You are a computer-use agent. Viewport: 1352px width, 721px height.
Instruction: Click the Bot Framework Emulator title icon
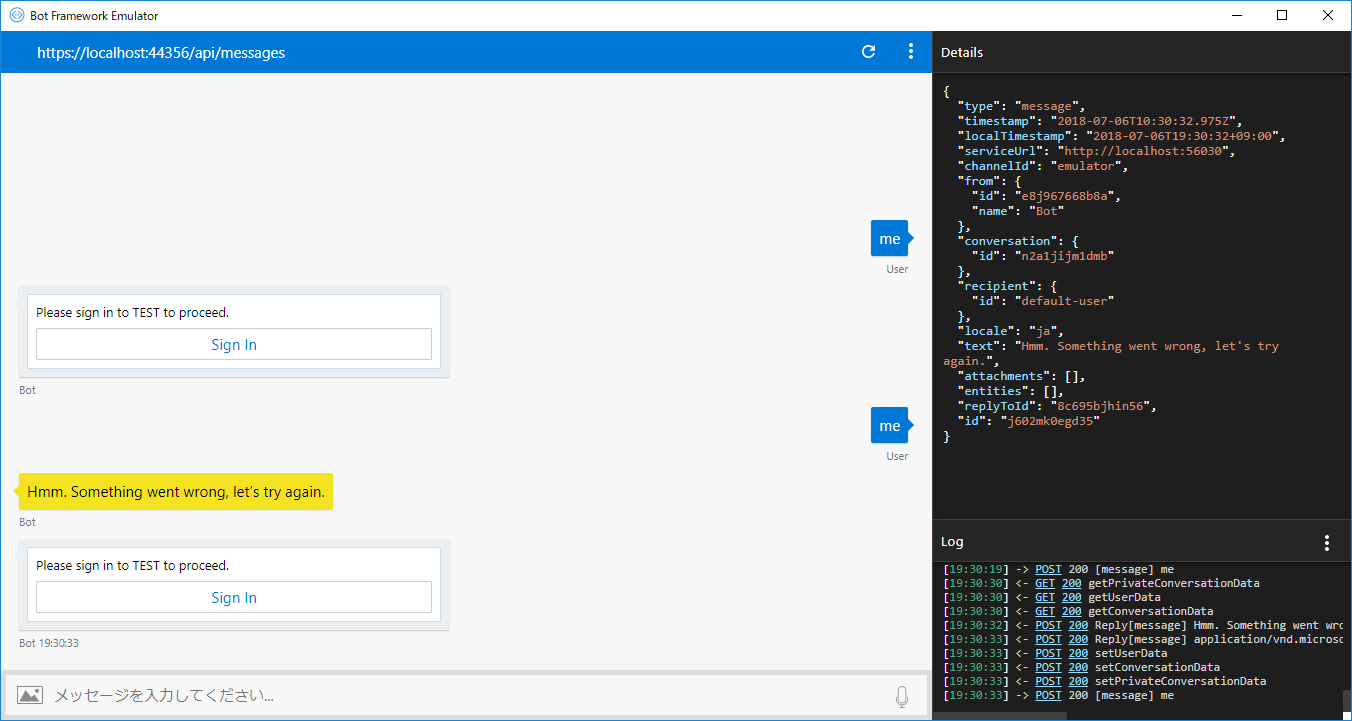tap(16, 15)
